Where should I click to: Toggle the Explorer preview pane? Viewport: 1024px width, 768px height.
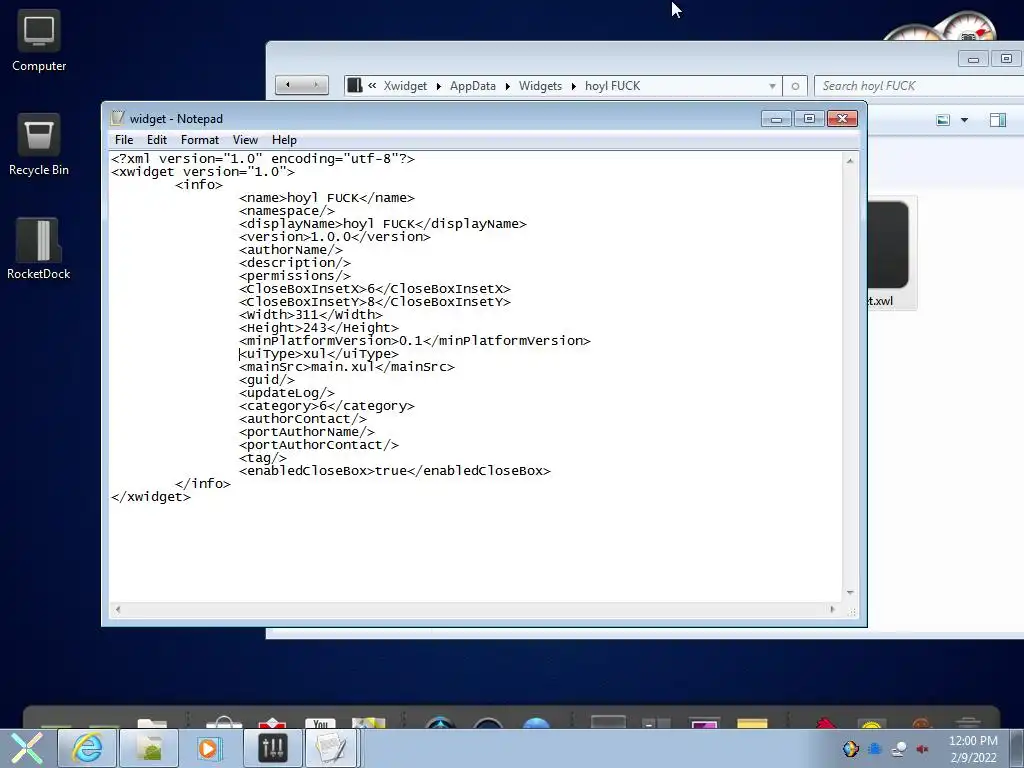coord(998,120)
